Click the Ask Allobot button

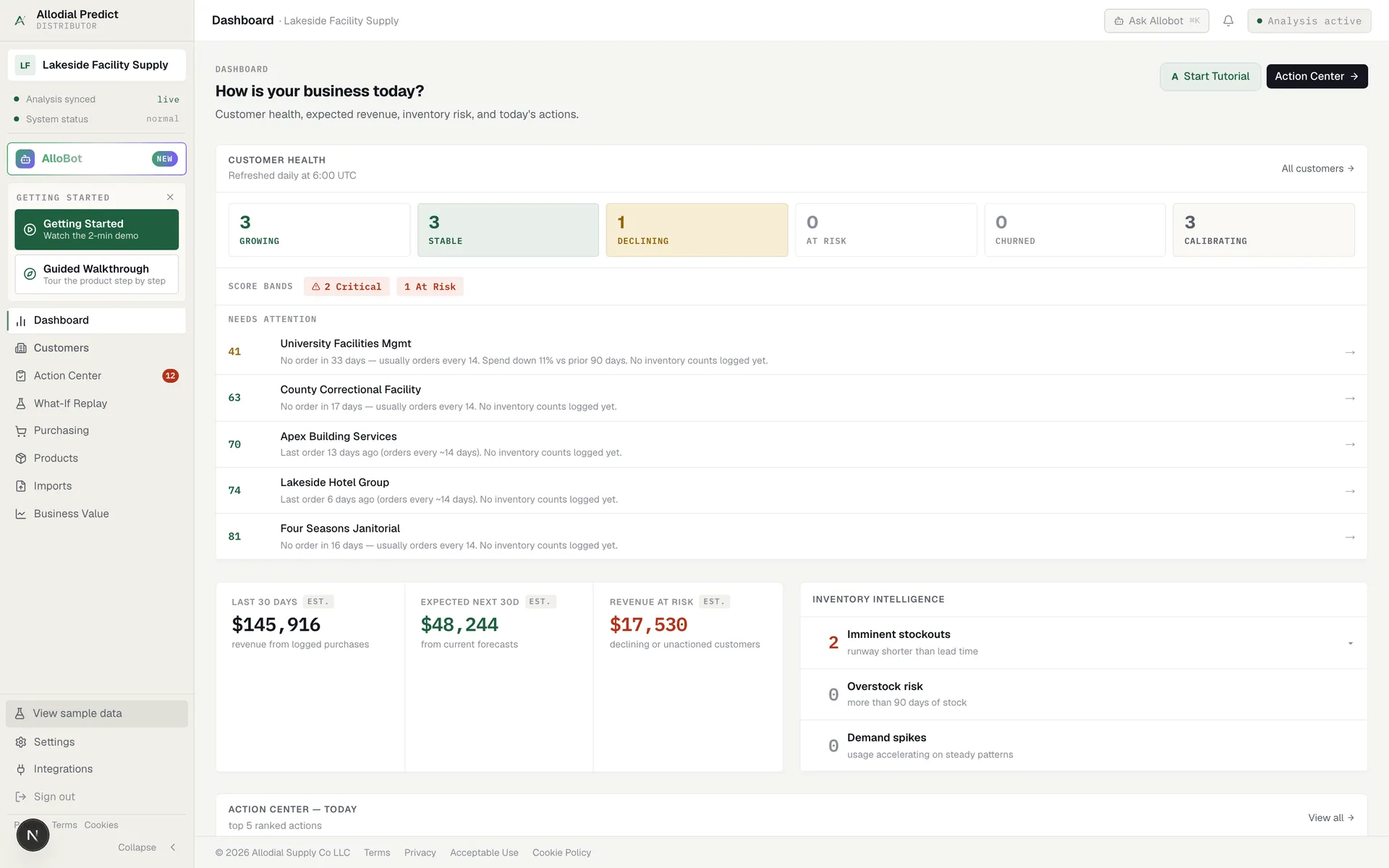click(1156, 21)
